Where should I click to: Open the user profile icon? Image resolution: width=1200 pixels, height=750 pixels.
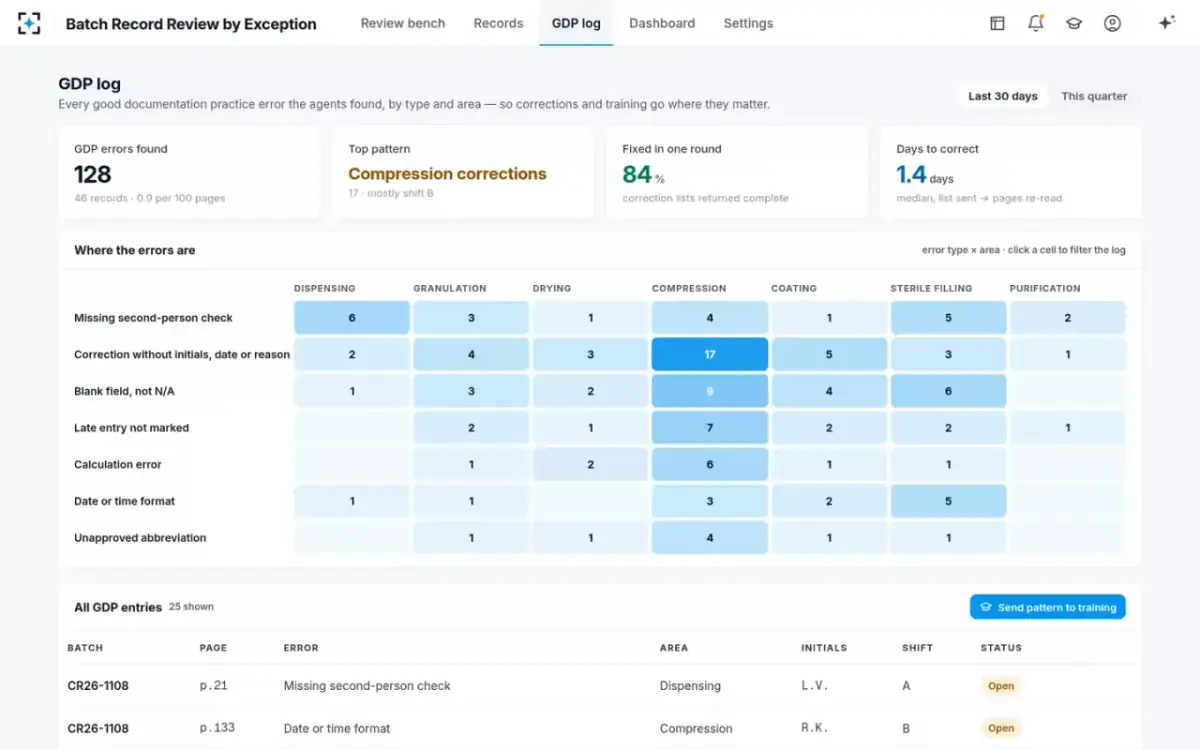tap(1112, 23)
